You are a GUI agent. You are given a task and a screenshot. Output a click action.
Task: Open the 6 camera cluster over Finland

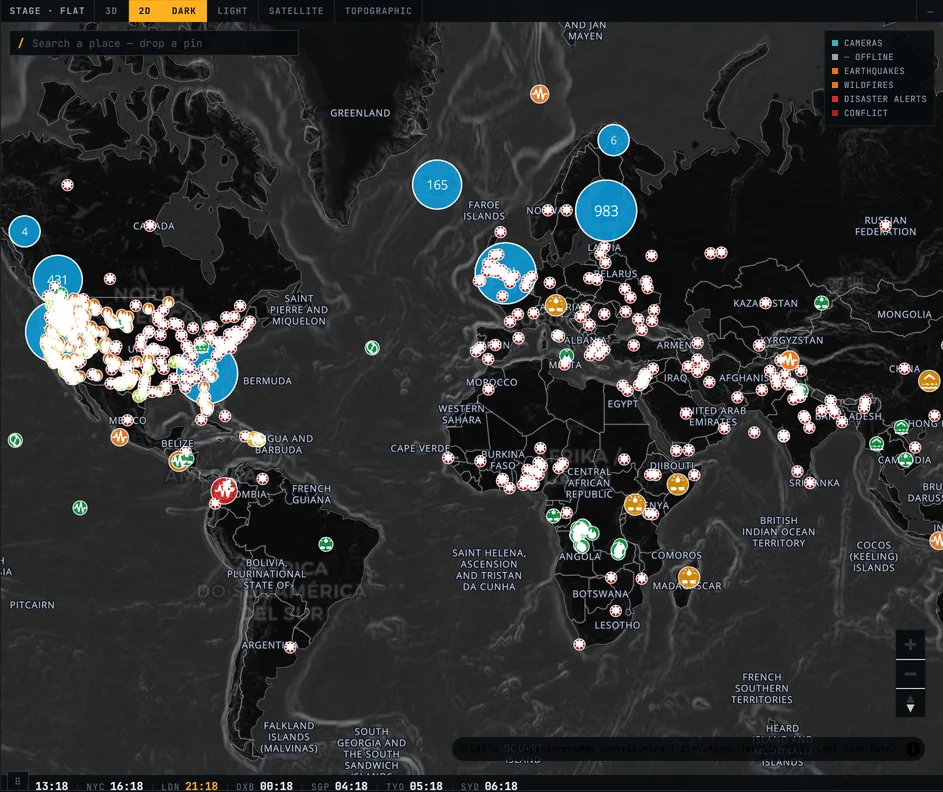[x=613, y=140]
